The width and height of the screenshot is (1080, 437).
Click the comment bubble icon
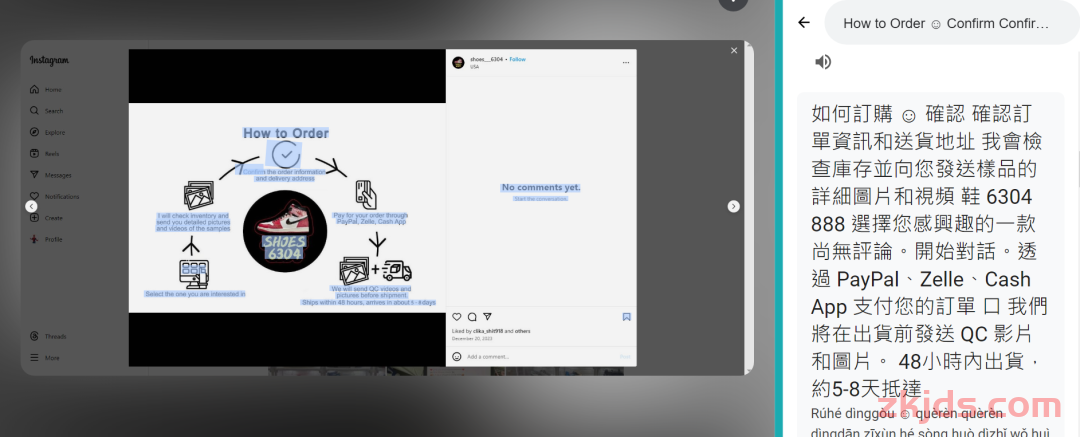click(x=472, y=316)
